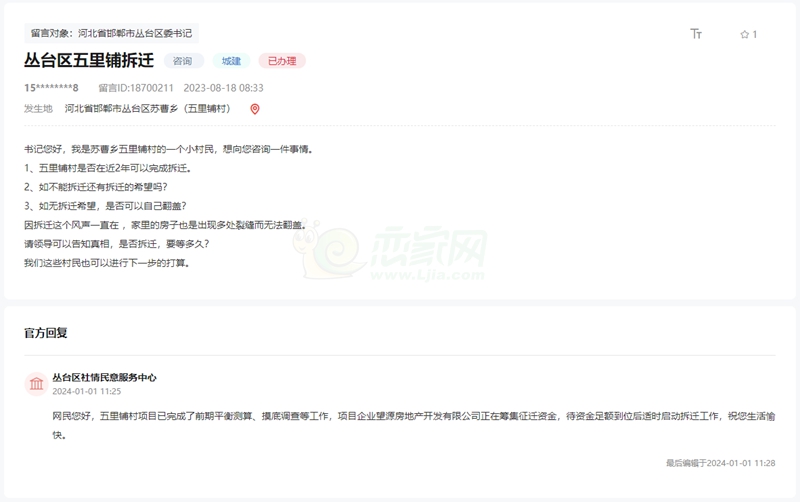
Task: Click the 官方回复 heading
Action: coord(45,333)
